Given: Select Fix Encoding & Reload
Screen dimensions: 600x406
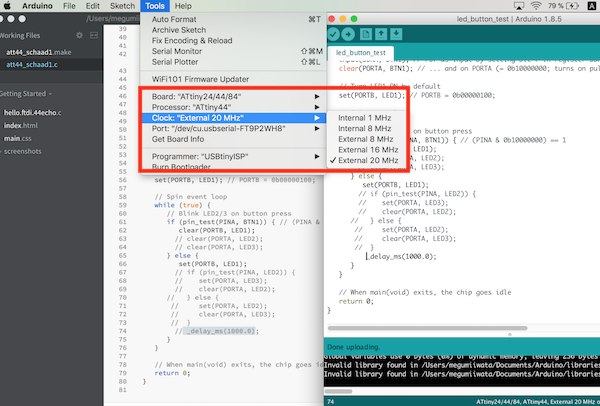Looking at the screenshot, I should (233, 41).
